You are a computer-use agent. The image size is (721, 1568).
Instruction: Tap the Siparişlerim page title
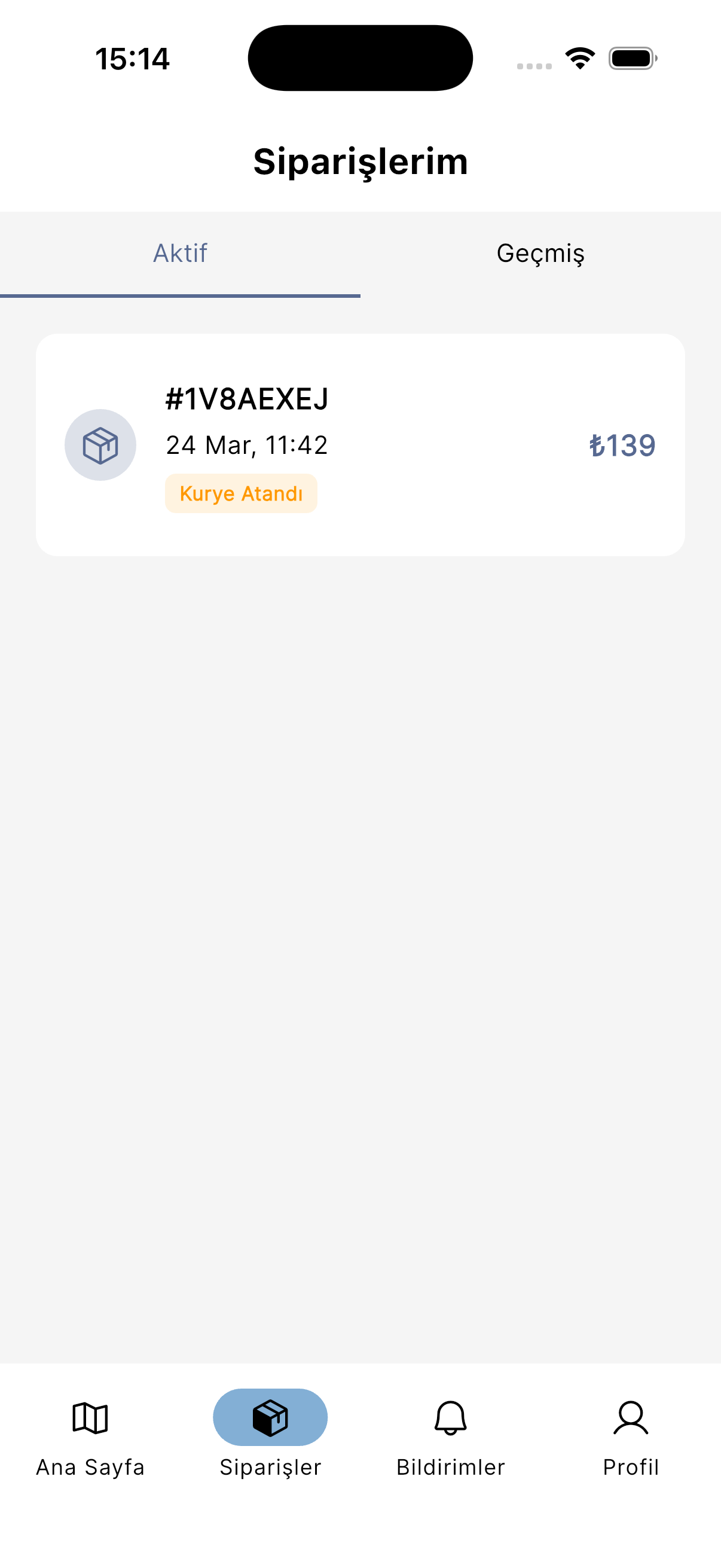(360, 162)
